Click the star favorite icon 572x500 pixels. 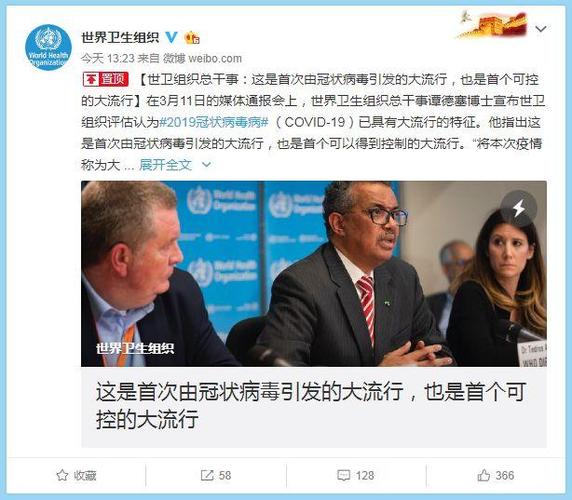coord(62,475)
